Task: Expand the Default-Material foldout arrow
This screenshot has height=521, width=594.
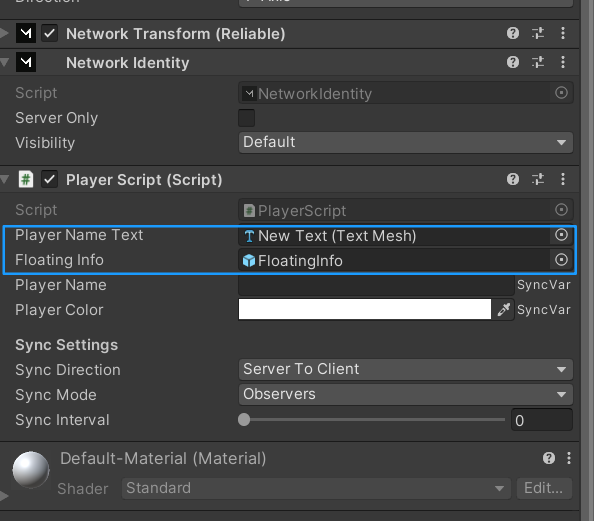Action: (x=4, y=496)
